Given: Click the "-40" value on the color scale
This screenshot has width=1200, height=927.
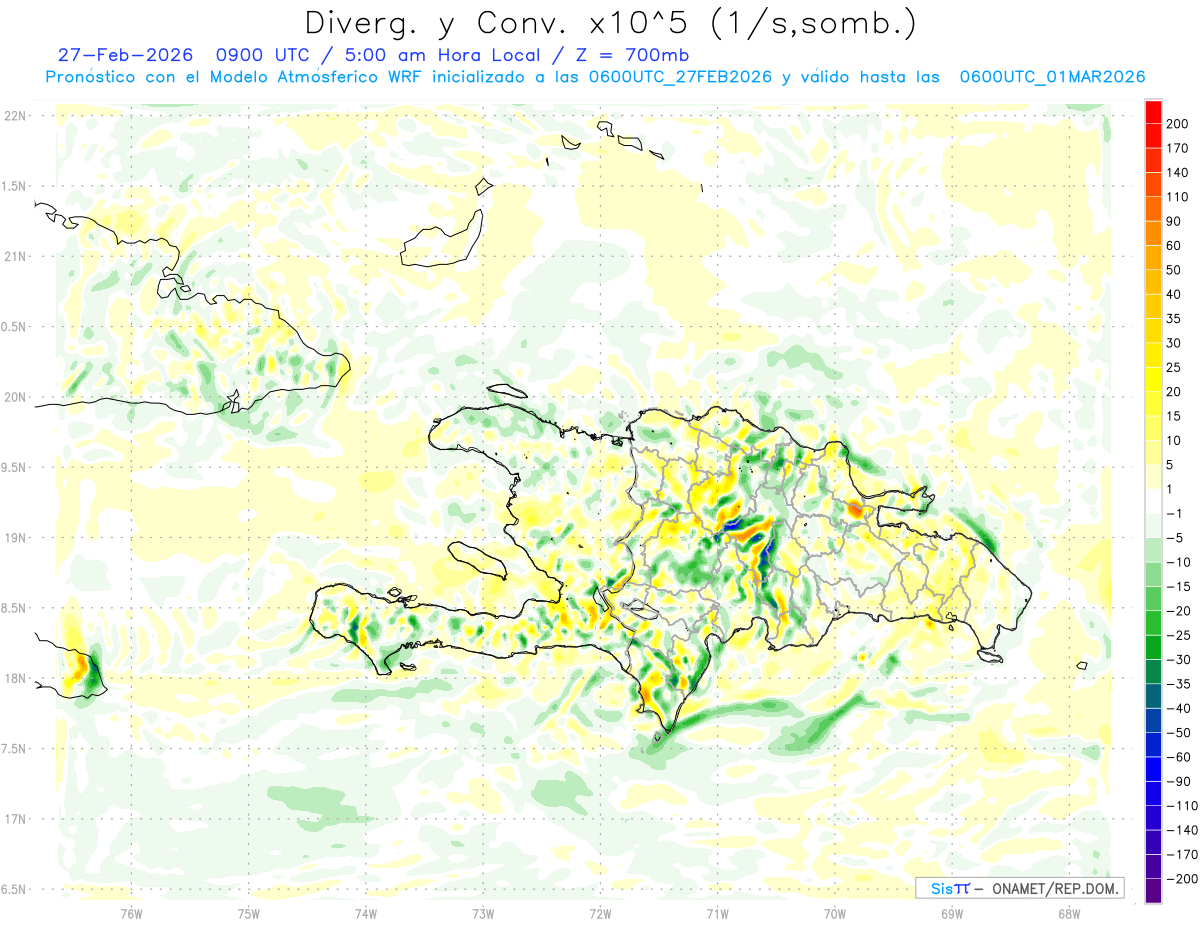Looking at the screenshot, I should coord(1178,708).
